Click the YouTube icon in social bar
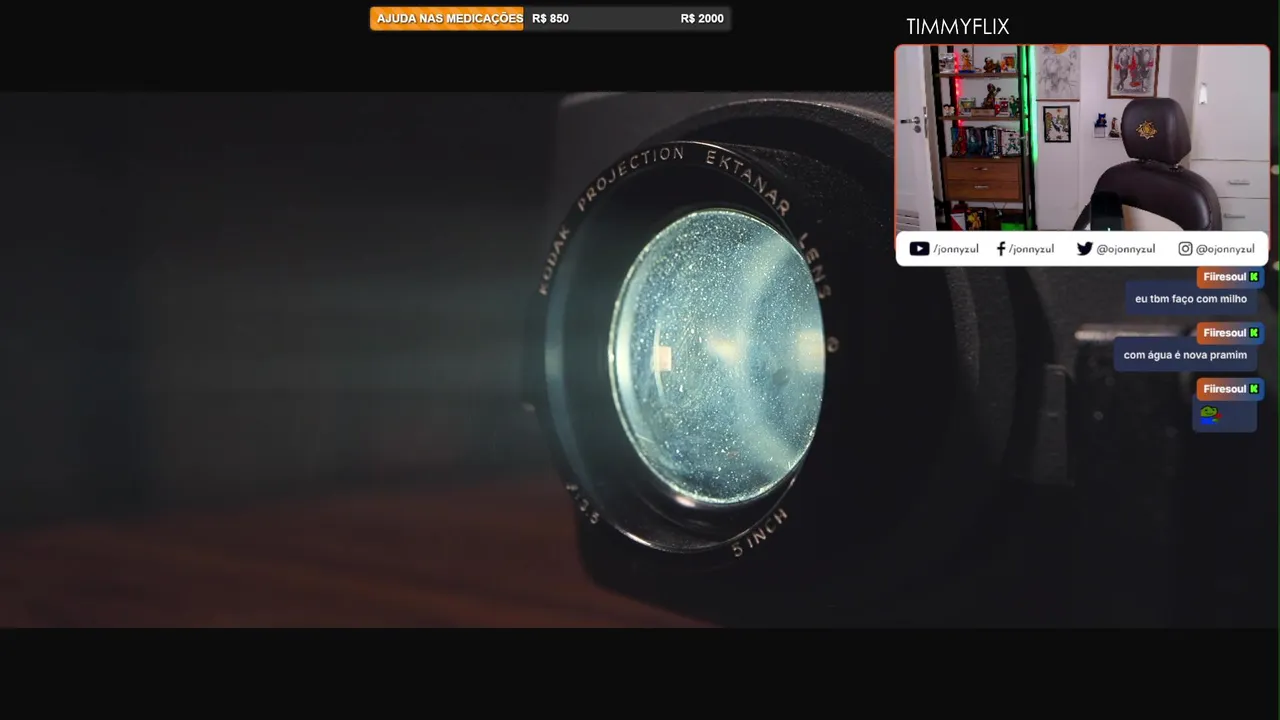This screenshot has height=720, width=1280. [x=919, y=249]
